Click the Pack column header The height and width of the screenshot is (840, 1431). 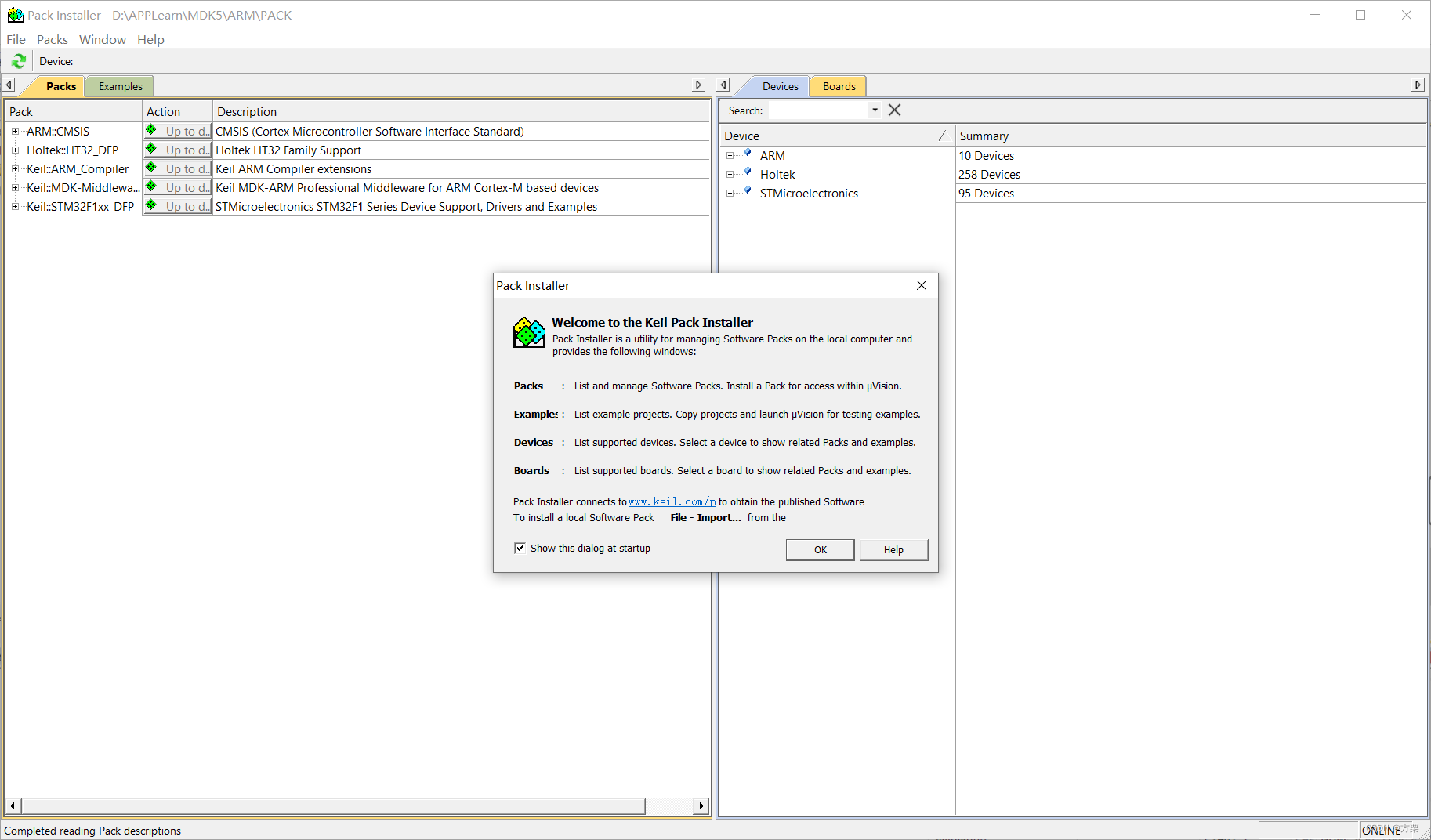(x=73, y=111)
